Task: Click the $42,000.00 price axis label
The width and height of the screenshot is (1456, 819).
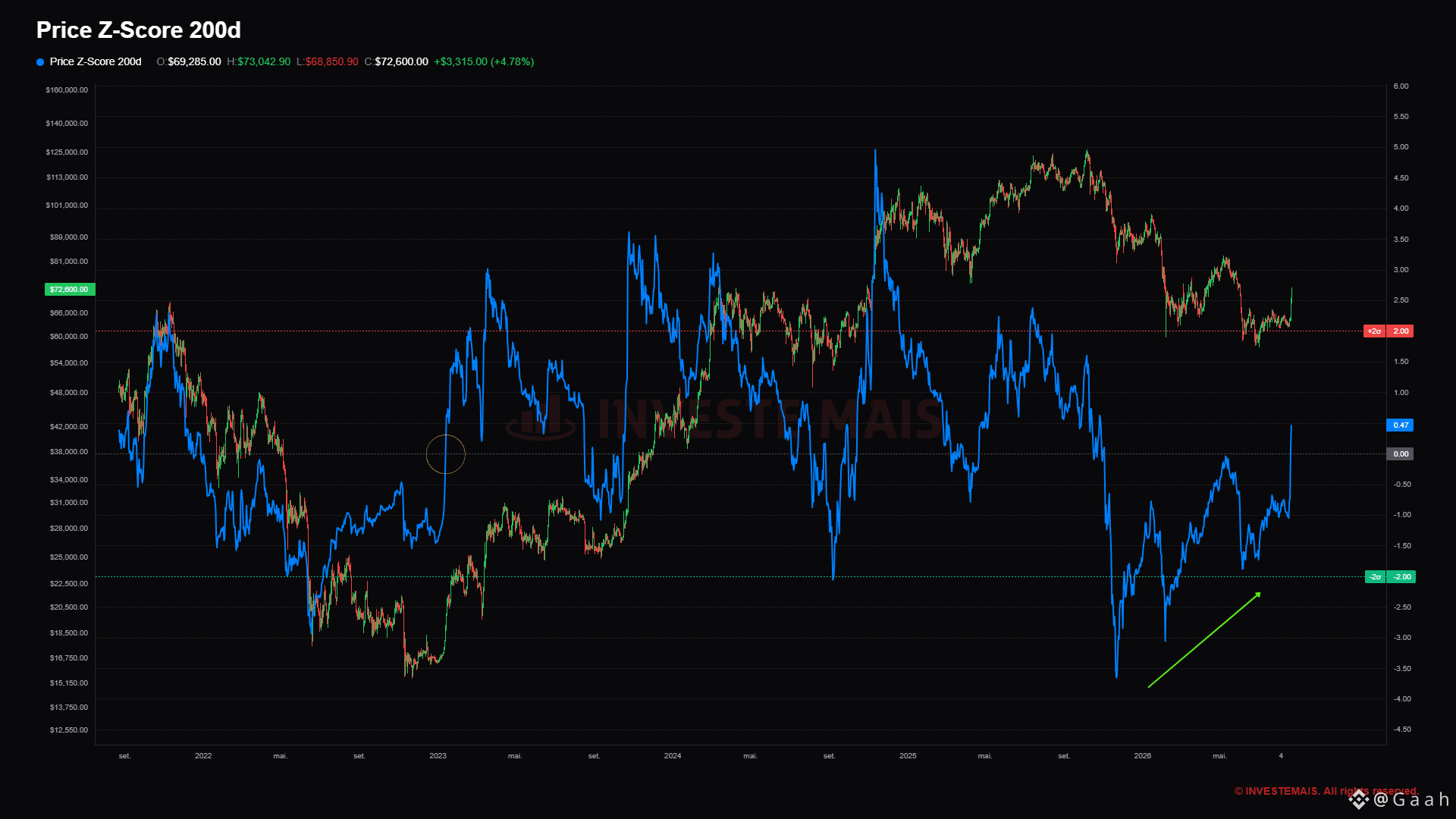Action: 69,426
